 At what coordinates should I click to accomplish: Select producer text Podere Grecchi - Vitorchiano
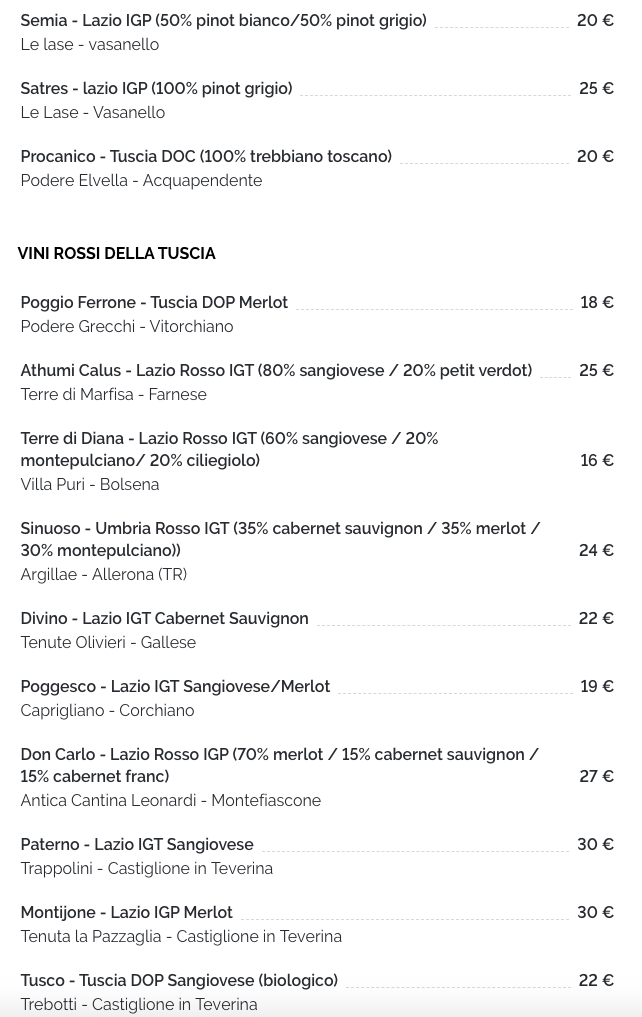[x=127, y=327]
